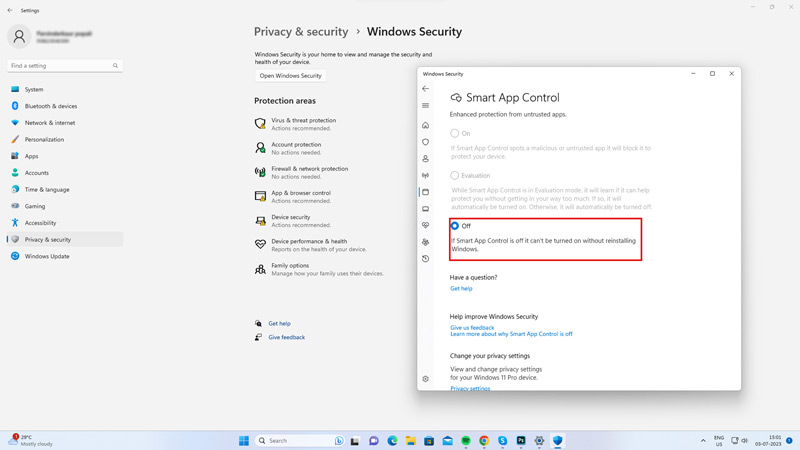
Task: Open Task View from the taskbar
Action: click(355, 440)
